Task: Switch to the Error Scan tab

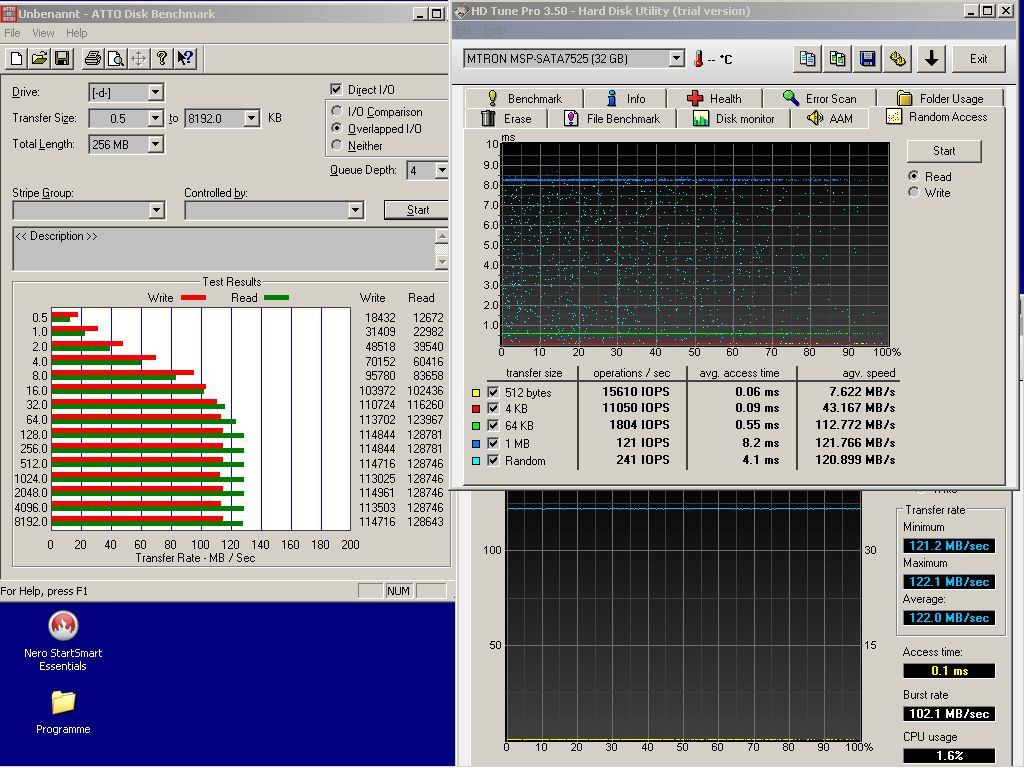Action: pos(820,99)
